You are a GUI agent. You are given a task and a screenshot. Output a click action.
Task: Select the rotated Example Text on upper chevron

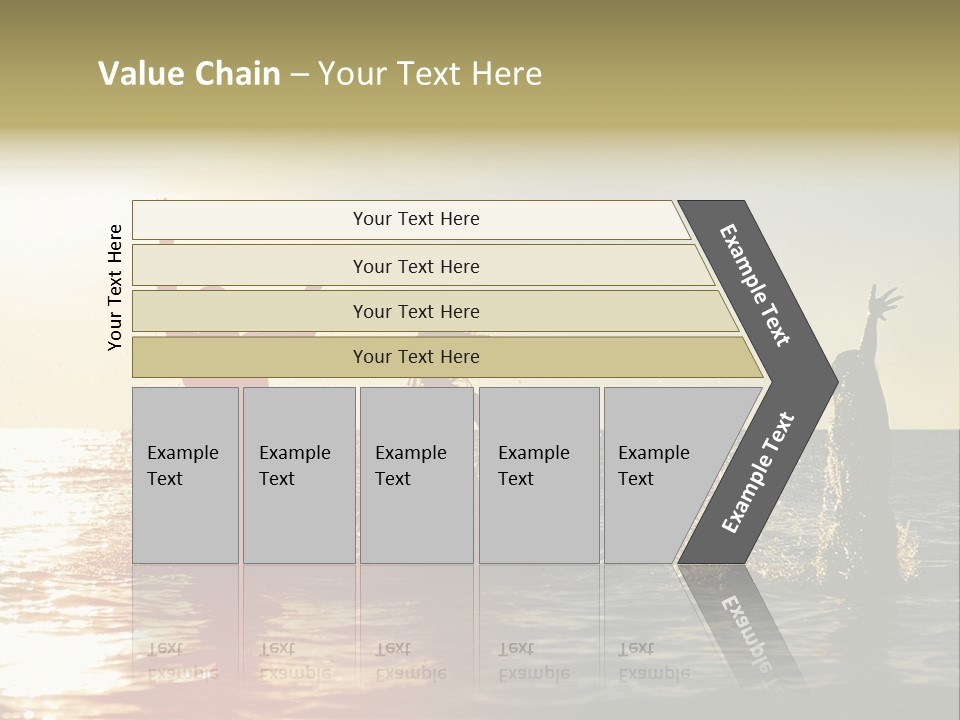click(754, 285)
